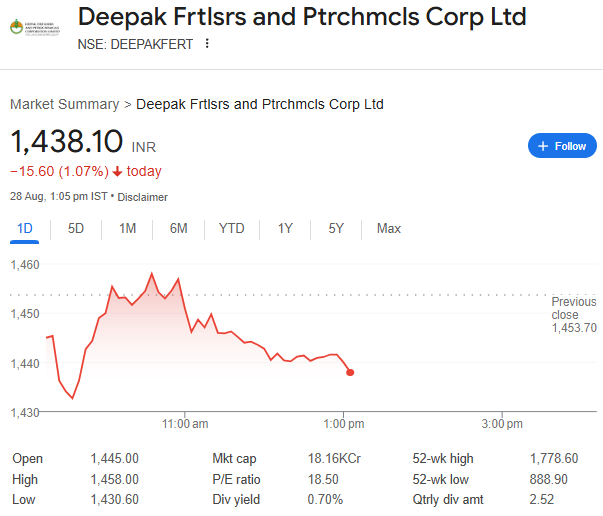Click the NSE: DEEPAKFERT ticker text
The width and height of the screenshot is (603, 516).
134,44
